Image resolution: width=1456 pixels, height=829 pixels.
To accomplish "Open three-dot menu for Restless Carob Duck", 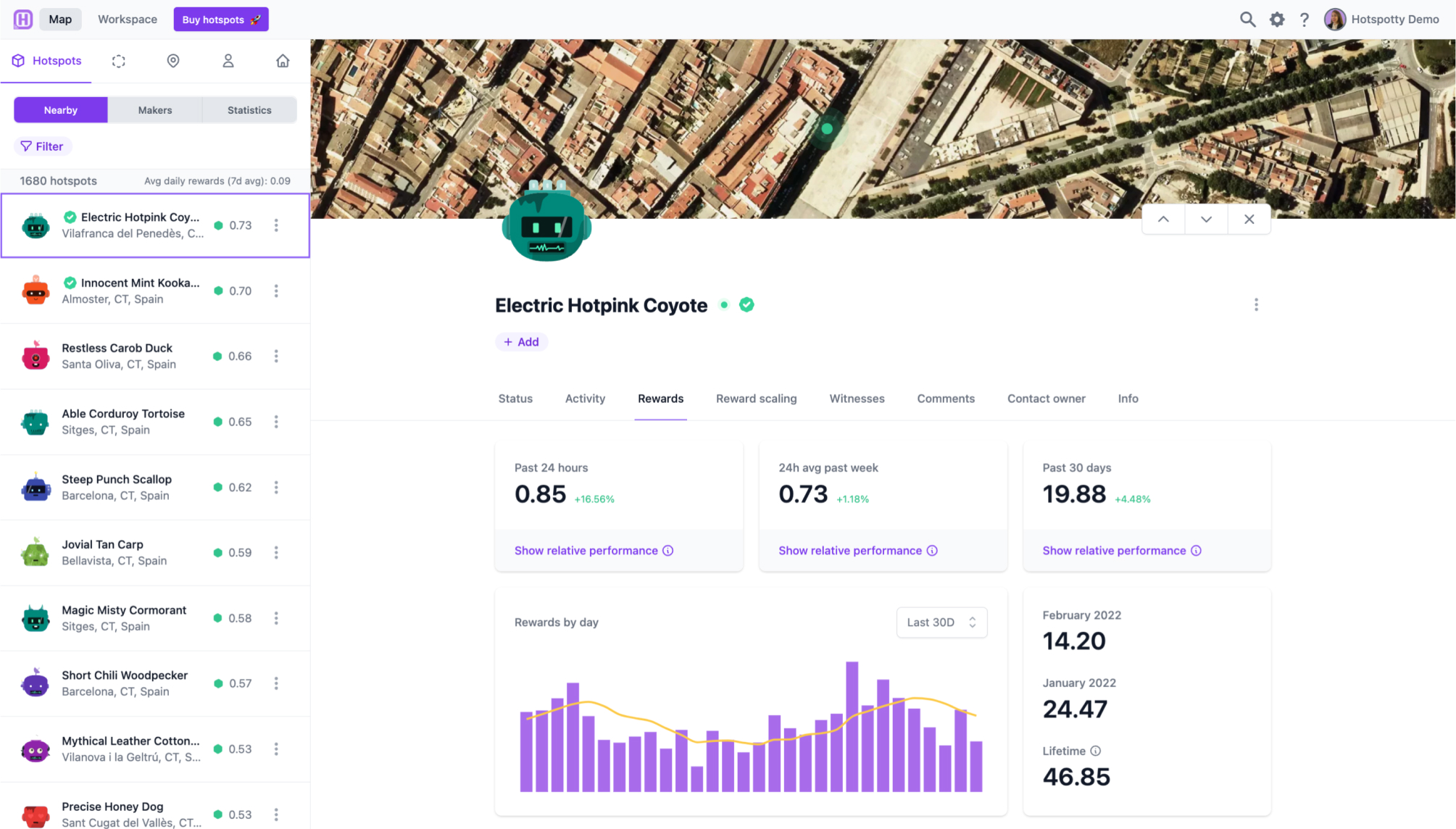I will click(x=276, y=356).
